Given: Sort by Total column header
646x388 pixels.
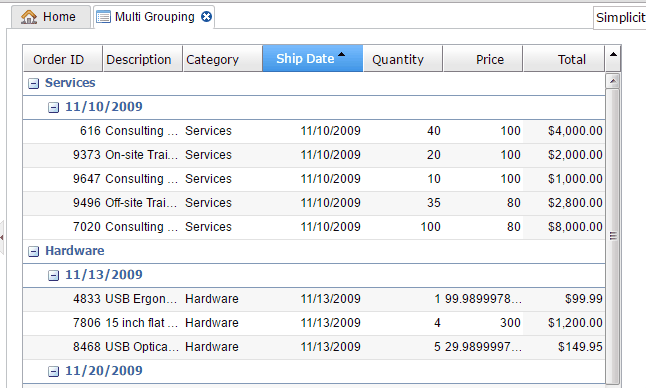Looking at the screenshot, I should click(564, 59).
